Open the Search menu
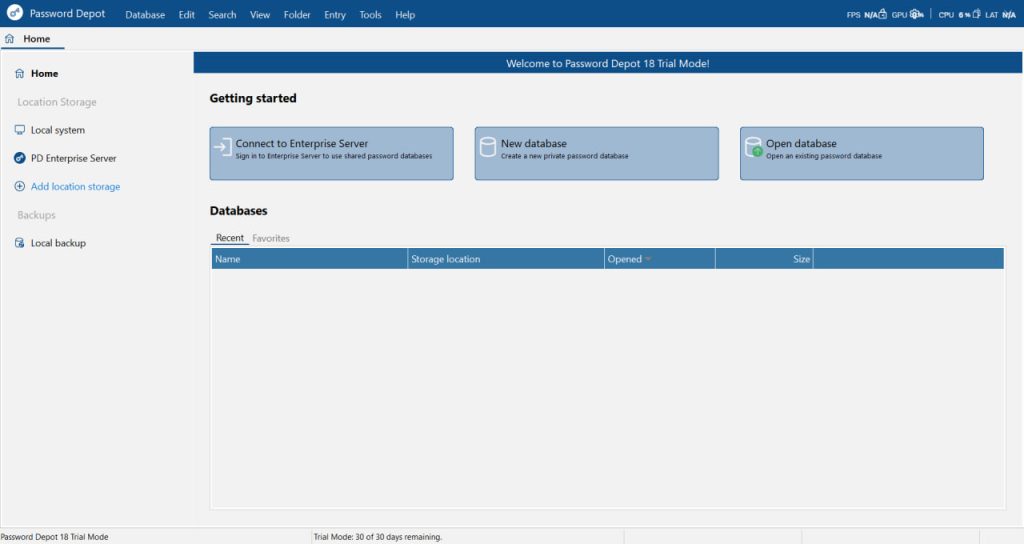This screenshot has height=544, width=1024. 222,14
